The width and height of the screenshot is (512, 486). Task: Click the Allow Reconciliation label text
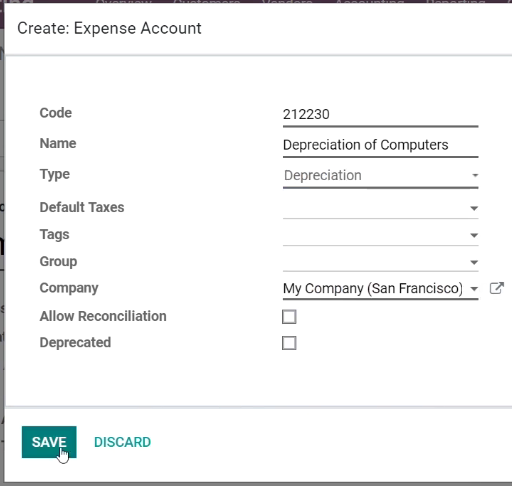[x=103, y=316]
